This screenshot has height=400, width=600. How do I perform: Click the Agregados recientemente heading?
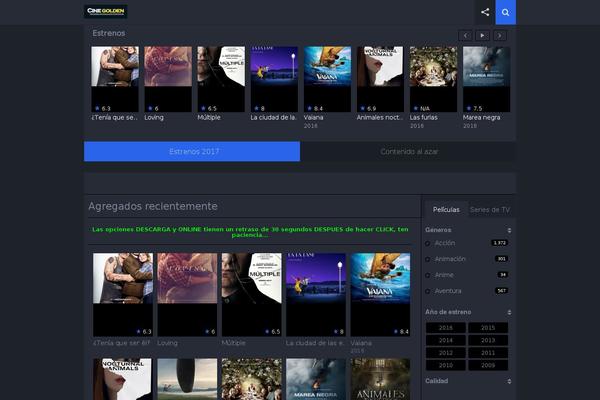click(x=153, y=206)
